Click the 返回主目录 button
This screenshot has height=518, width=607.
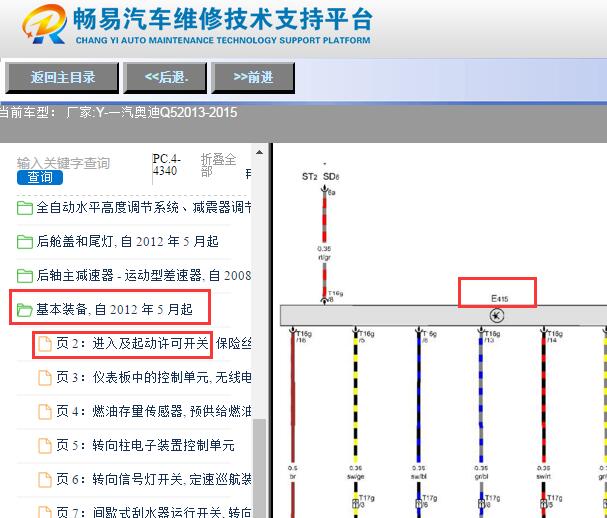tap(62, 77)
